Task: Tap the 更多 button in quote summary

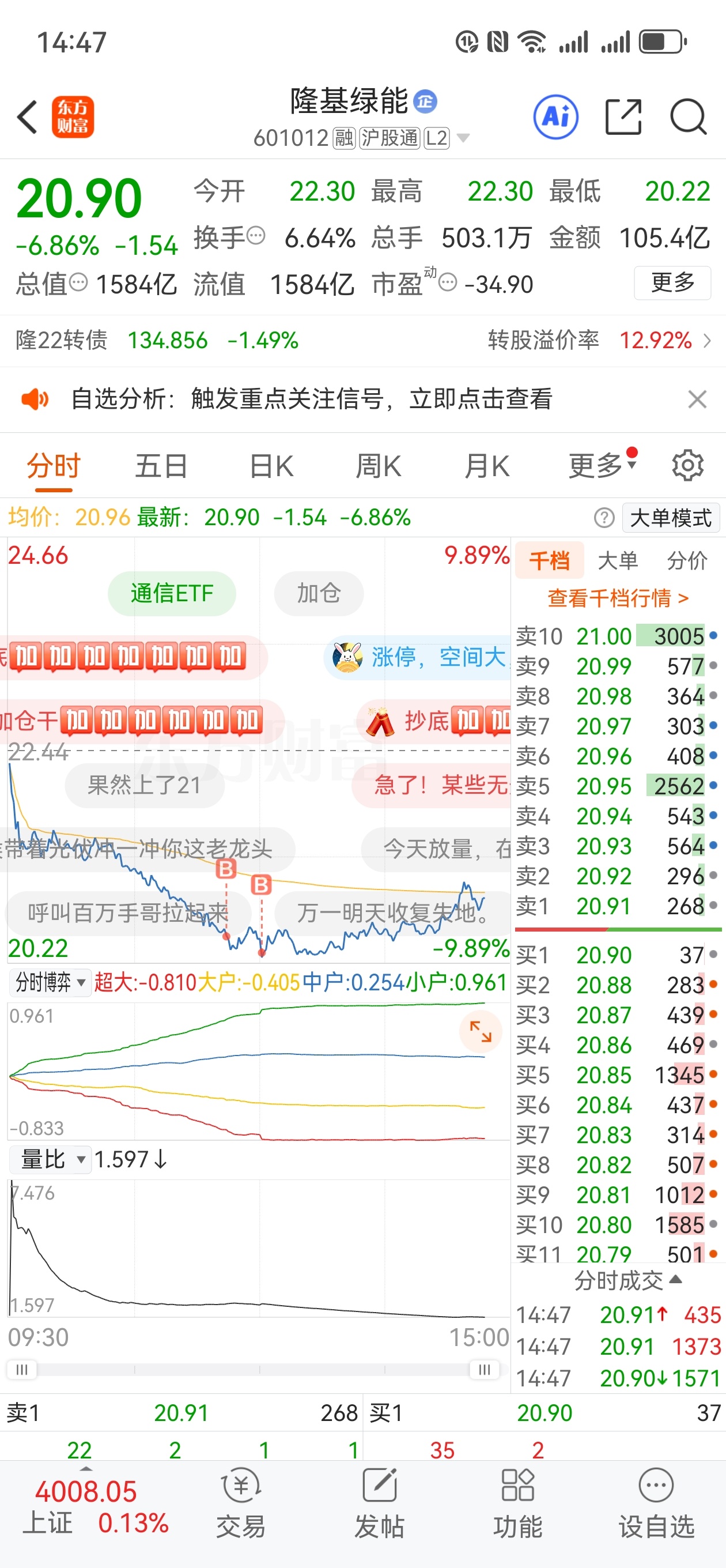Action: tap(672, 283)
